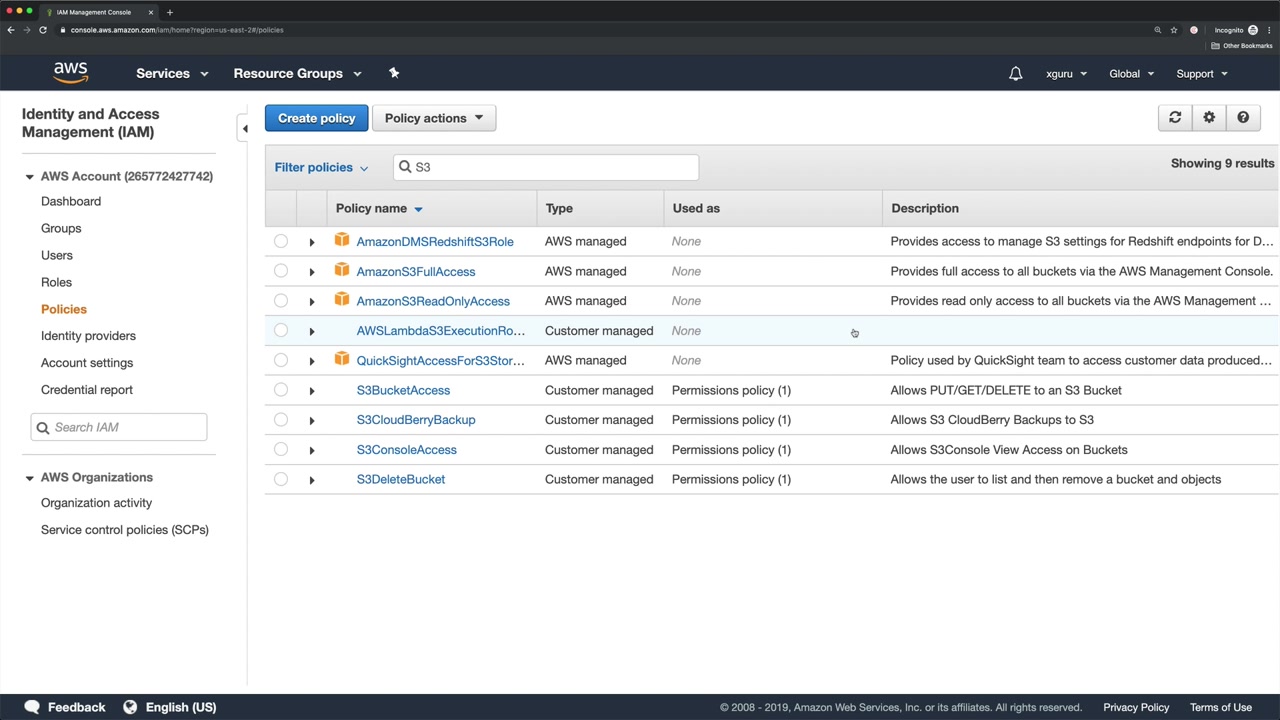The image size is (1280, 720).
Task: Refresh the policies list
Action: coord(1175,118)
